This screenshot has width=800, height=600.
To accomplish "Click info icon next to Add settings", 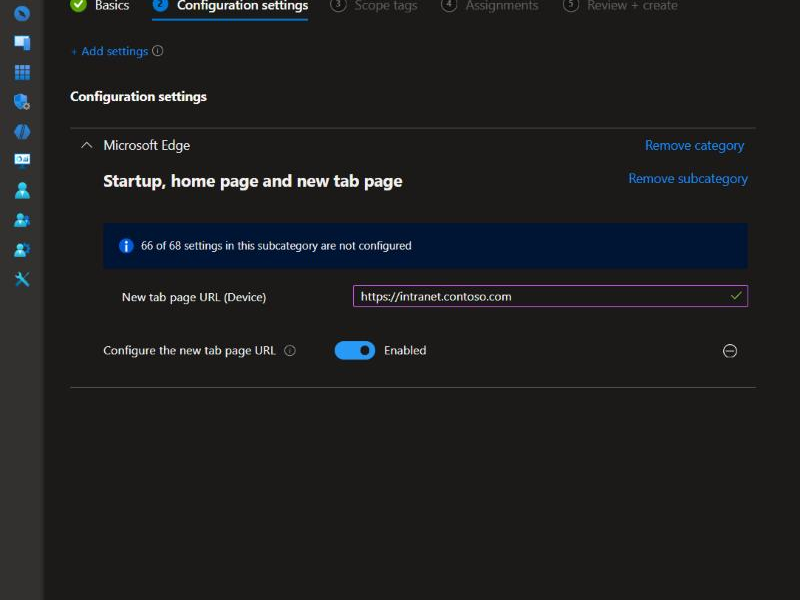I will tap(158, 51).
